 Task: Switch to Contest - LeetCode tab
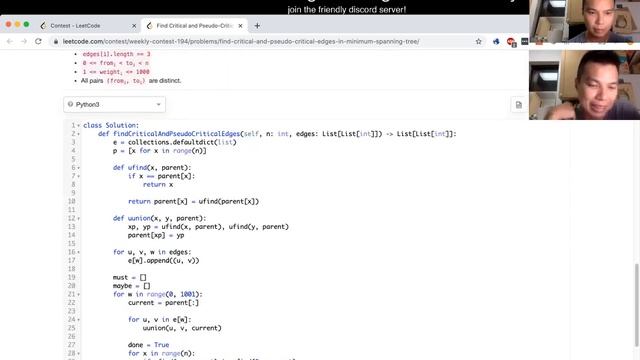75,26
